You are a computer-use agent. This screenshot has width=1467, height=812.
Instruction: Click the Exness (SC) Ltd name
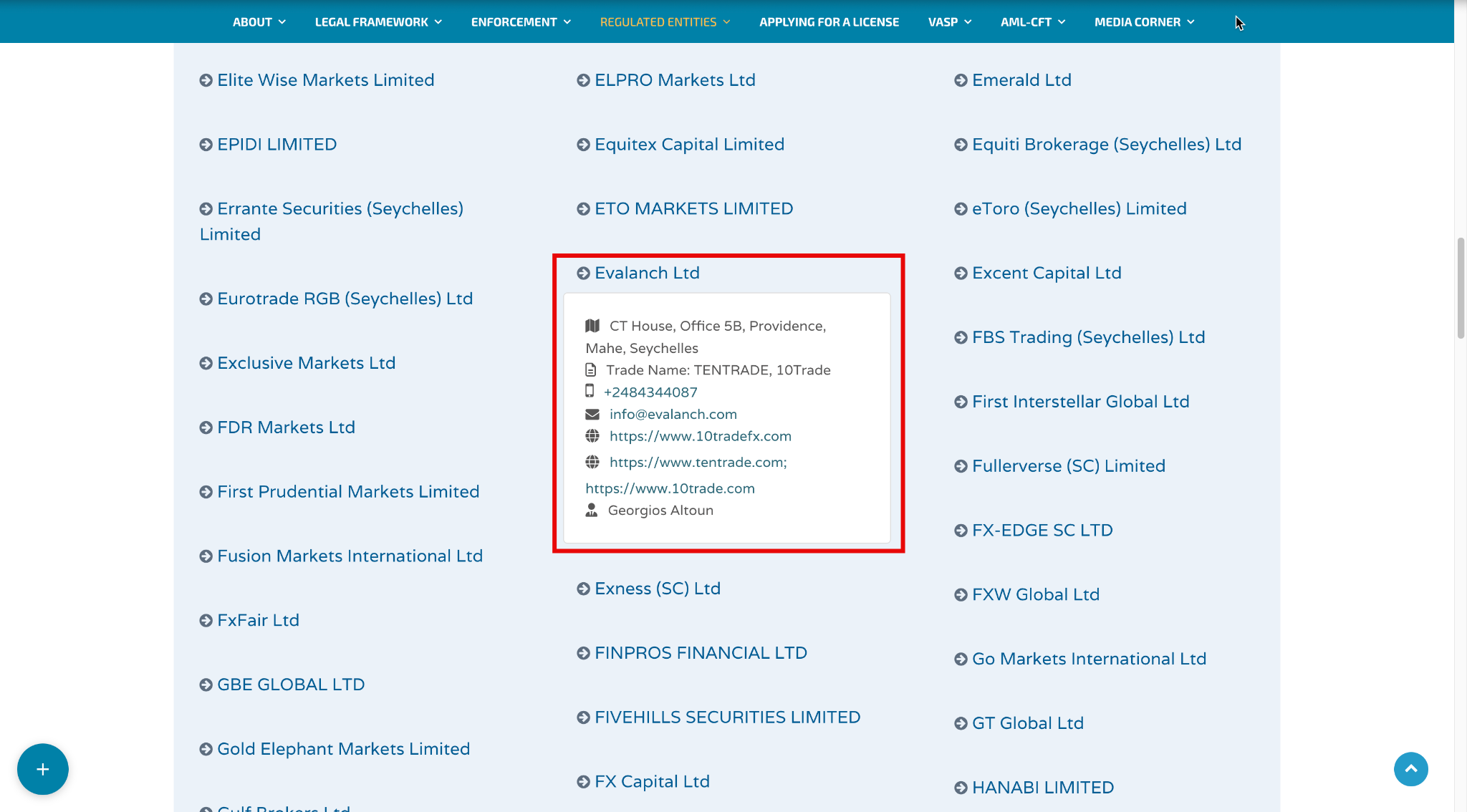tap(658, 589)
